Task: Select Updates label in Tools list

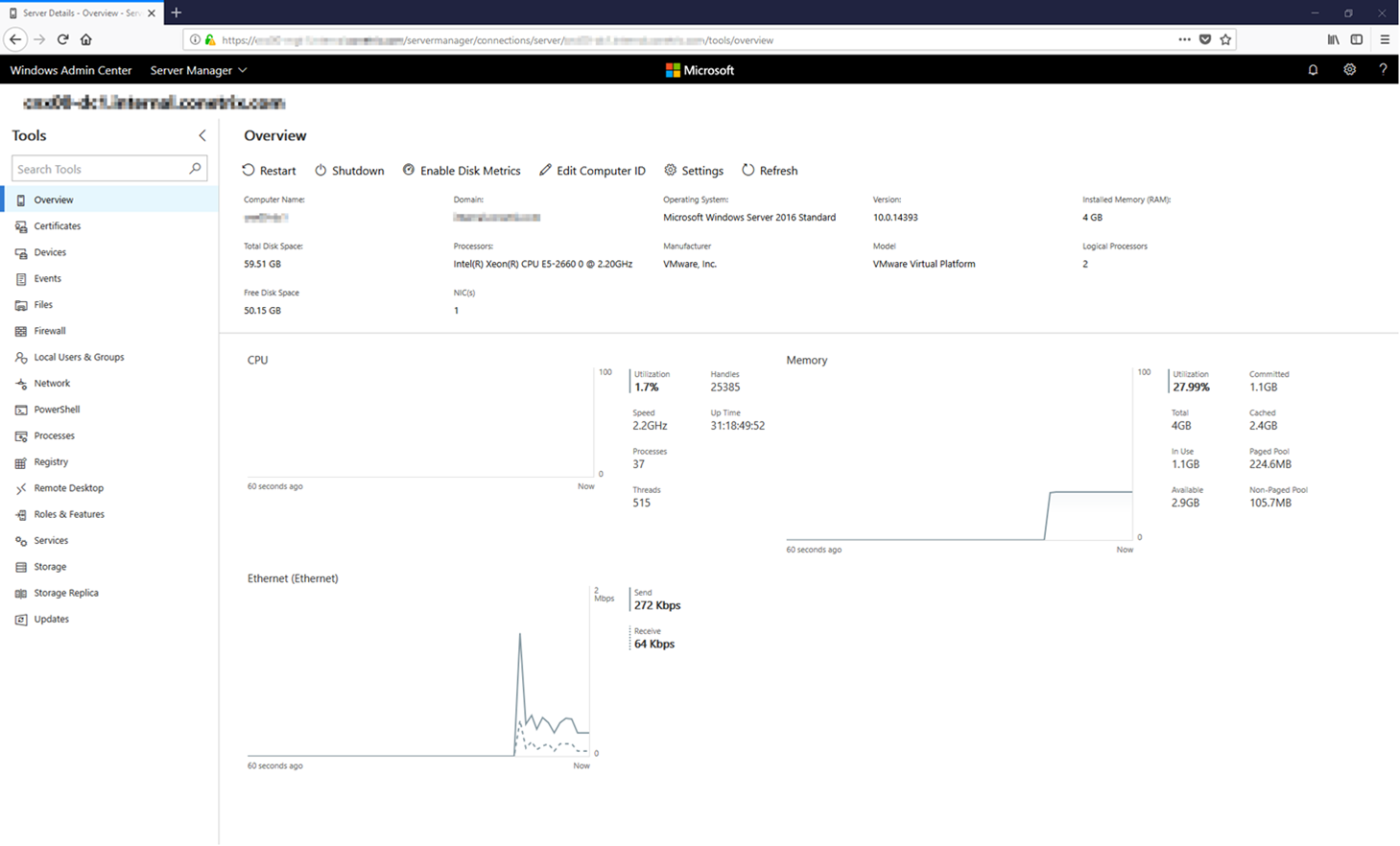Action: point(52,620)
